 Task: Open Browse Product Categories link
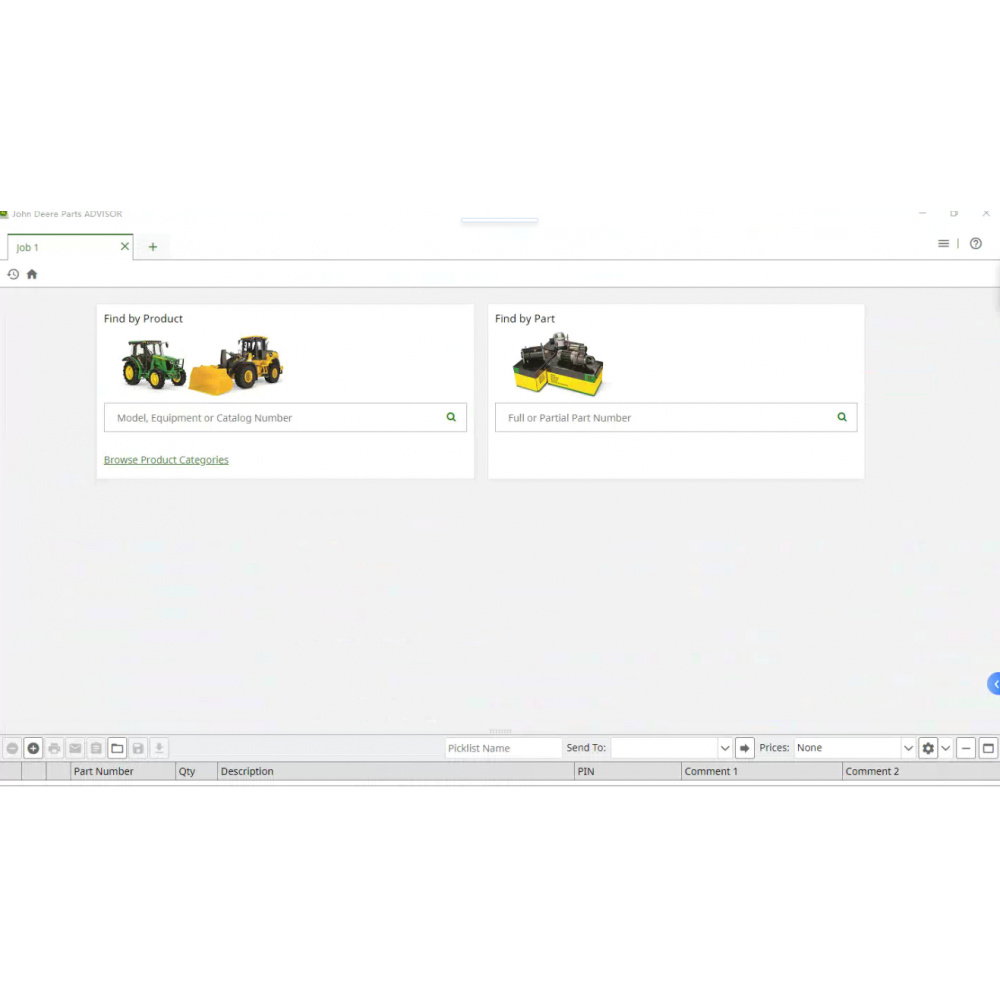tap(166, 460)
